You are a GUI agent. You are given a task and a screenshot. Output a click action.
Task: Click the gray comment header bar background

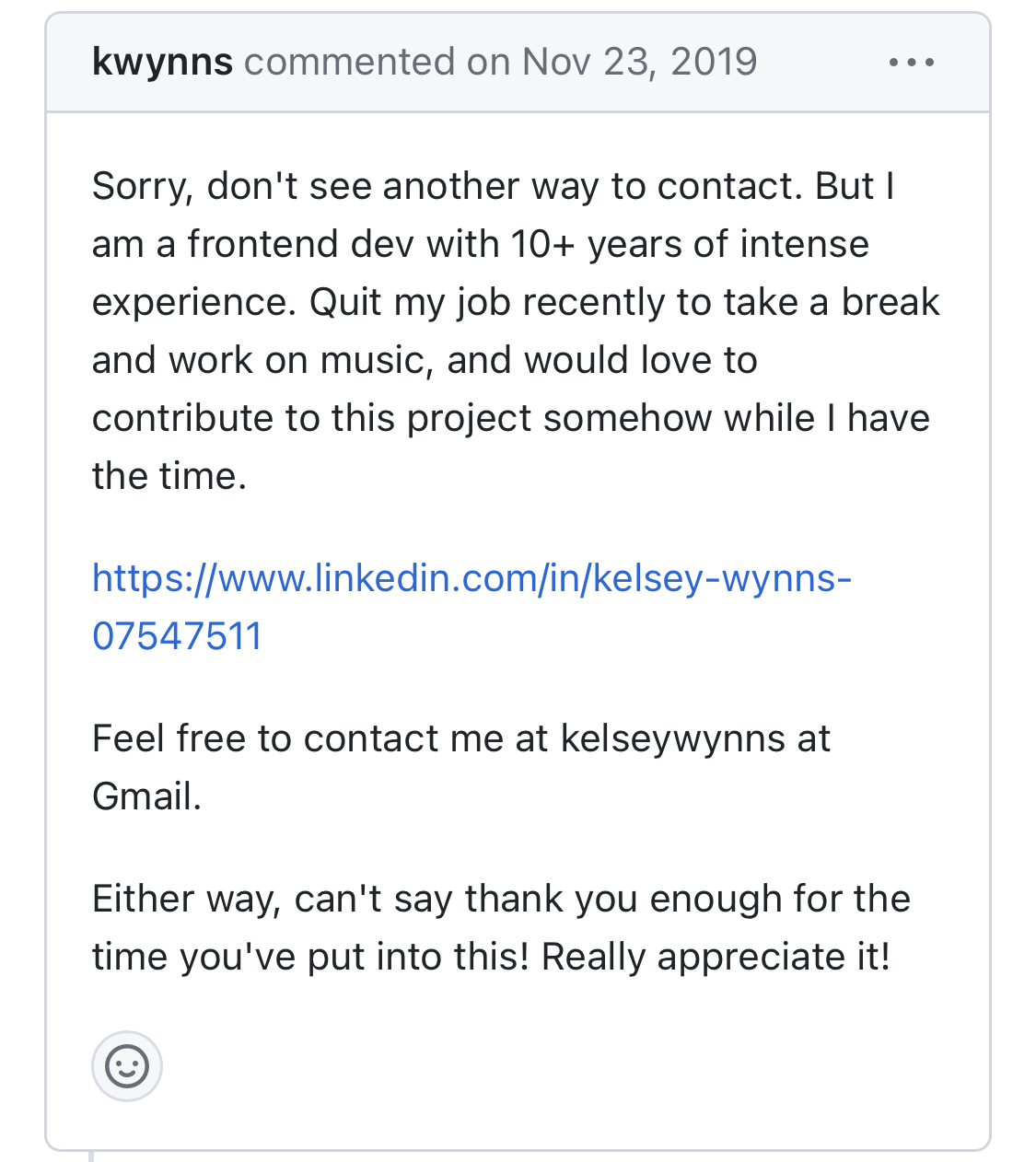(x=518, y=63)
